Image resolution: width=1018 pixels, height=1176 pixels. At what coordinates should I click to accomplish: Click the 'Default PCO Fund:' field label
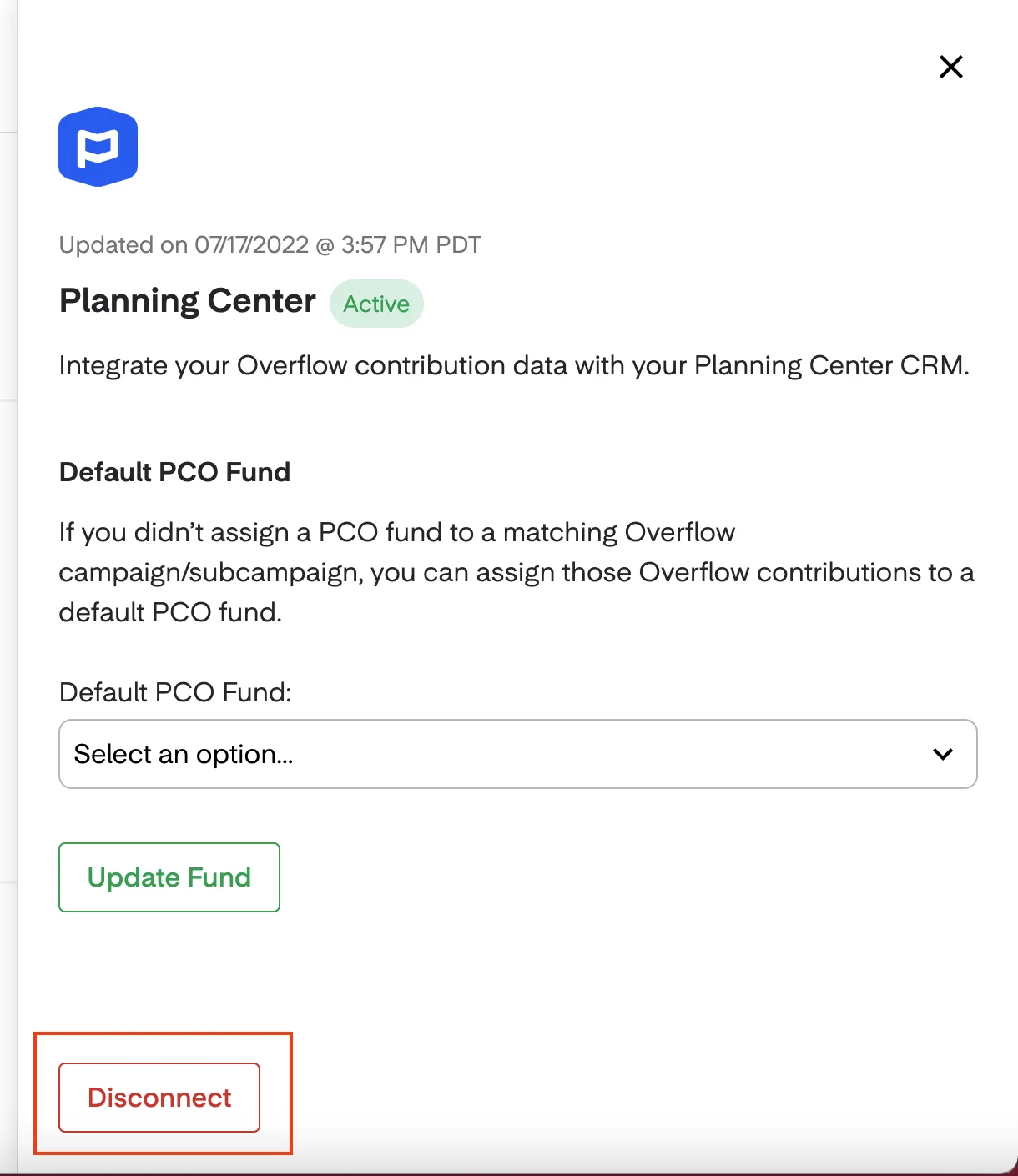(x=175, y=692)
